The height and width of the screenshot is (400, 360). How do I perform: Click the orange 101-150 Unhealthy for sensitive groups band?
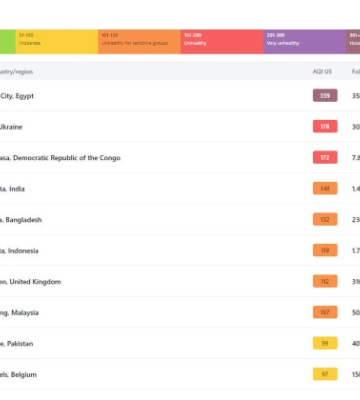click(x=139, y=42)
